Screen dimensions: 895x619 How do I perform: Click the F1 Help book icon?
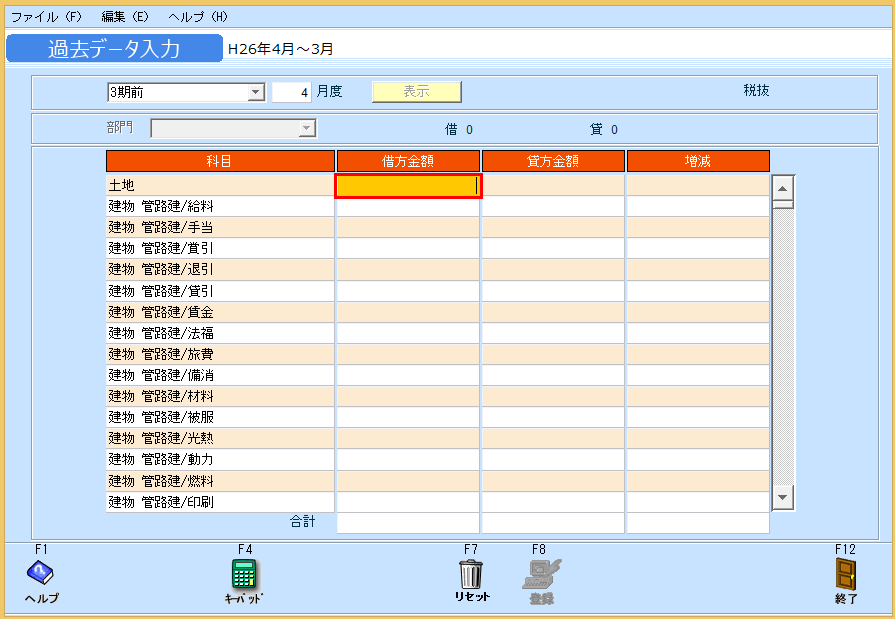click(40, 573)
